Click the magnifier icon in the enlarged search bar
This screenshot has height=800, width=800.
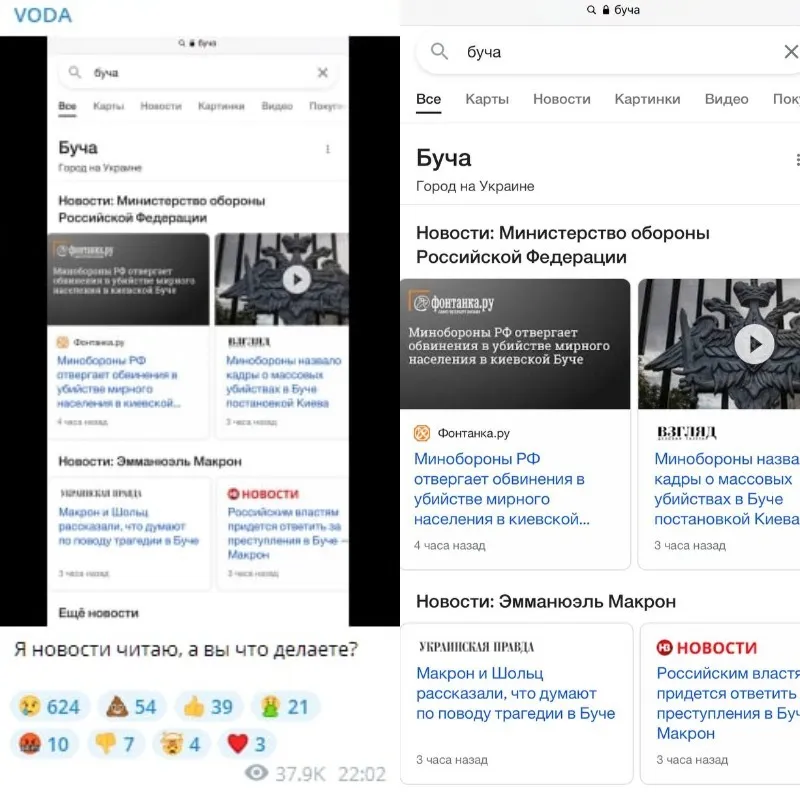click(x=439, y=52)
